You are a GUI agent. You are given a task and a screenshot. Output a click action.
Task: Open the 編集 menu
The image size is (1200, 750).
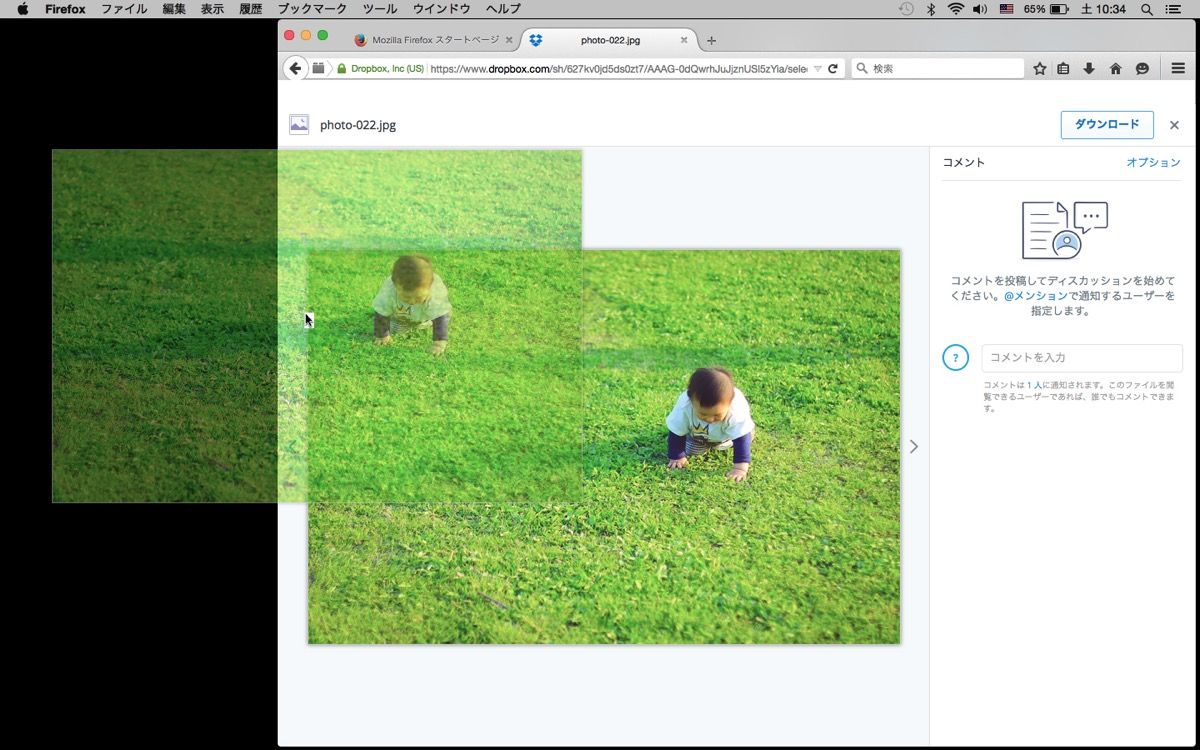[x=174, y=9]
